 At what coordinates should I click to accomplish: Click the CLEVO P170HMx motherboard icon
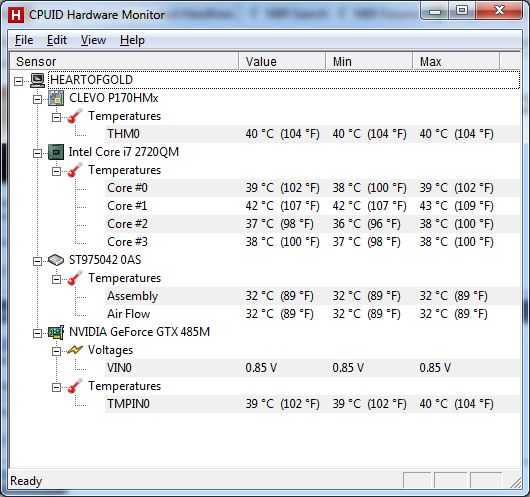click(56, 98)
